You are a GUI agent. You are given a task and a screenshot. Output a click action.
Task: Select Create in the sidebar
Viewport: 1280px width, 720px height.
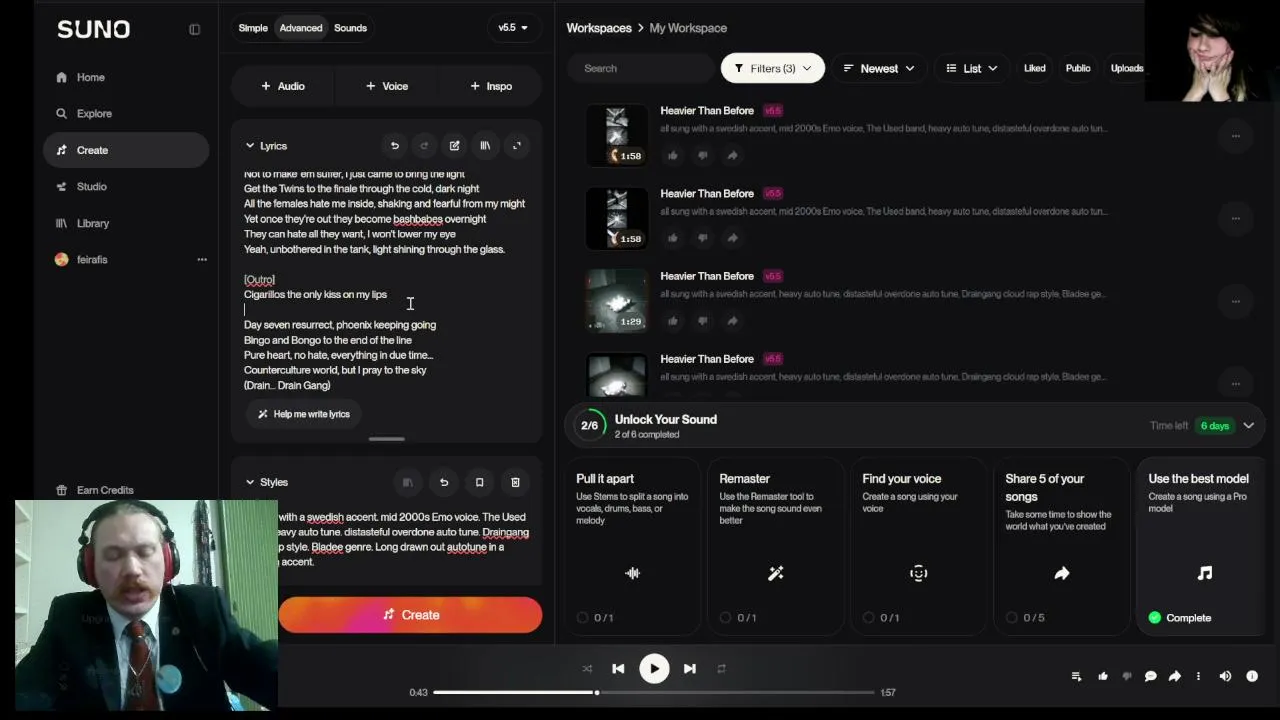point(126,150)
